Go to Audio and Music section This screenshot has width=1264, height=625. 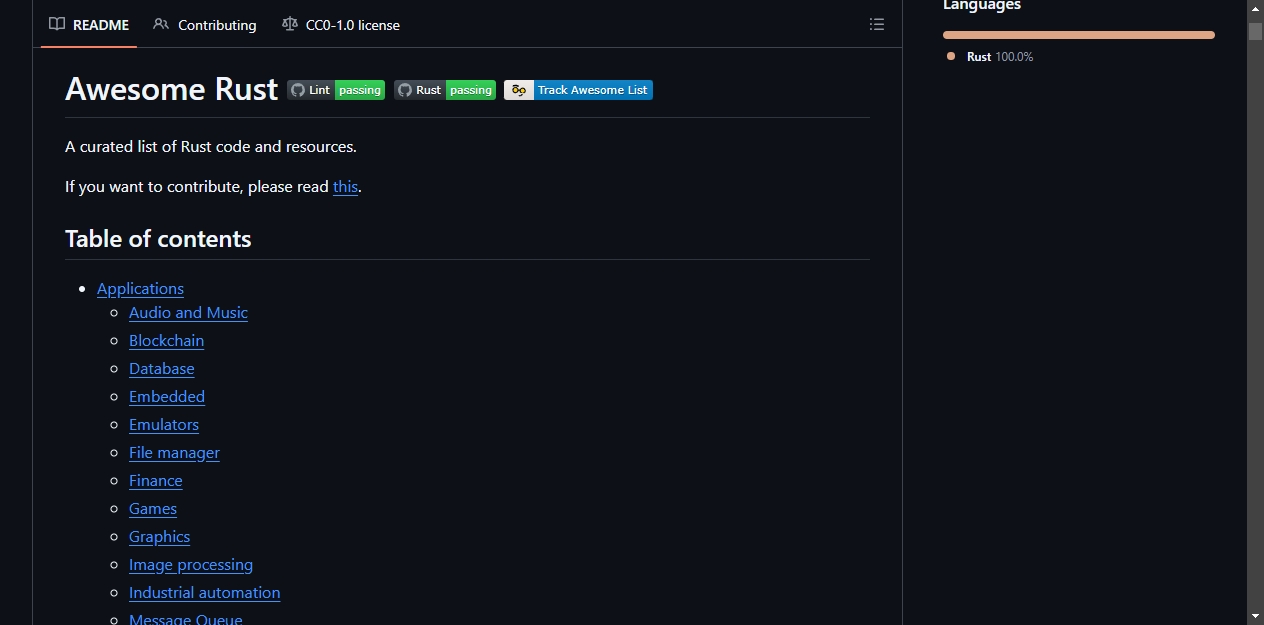[188, 313]
